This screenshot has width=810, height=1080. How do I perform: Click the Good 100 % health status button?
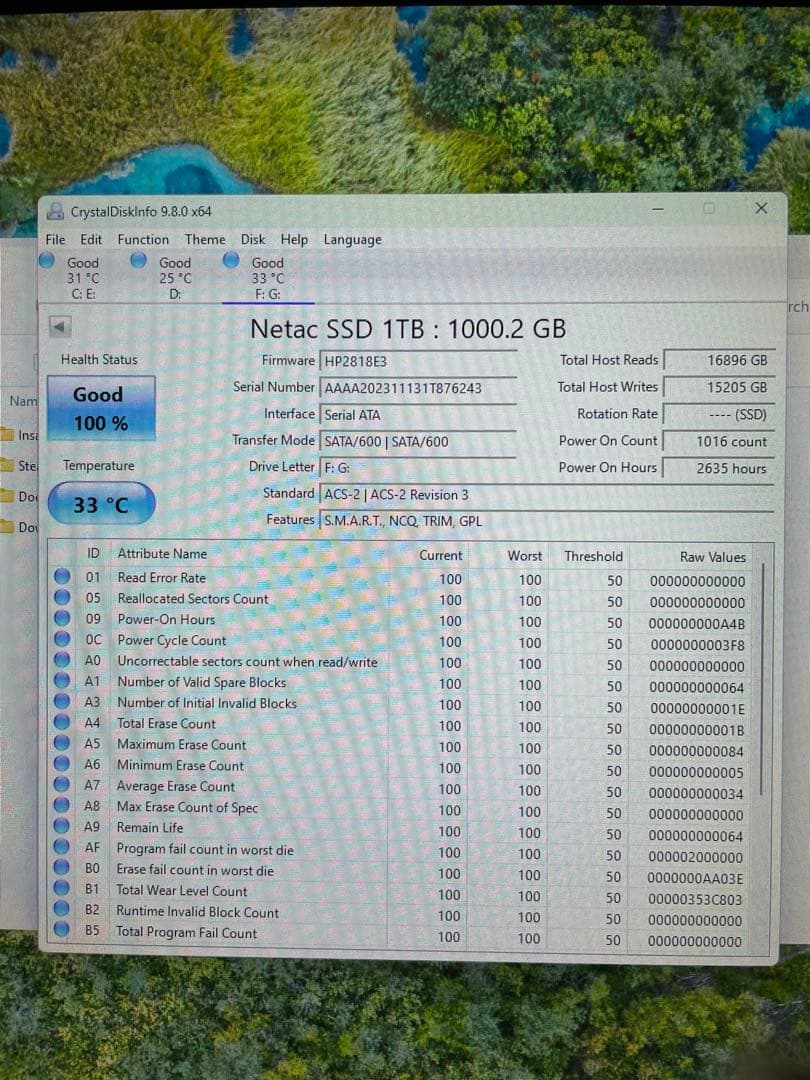coord(101,408)
